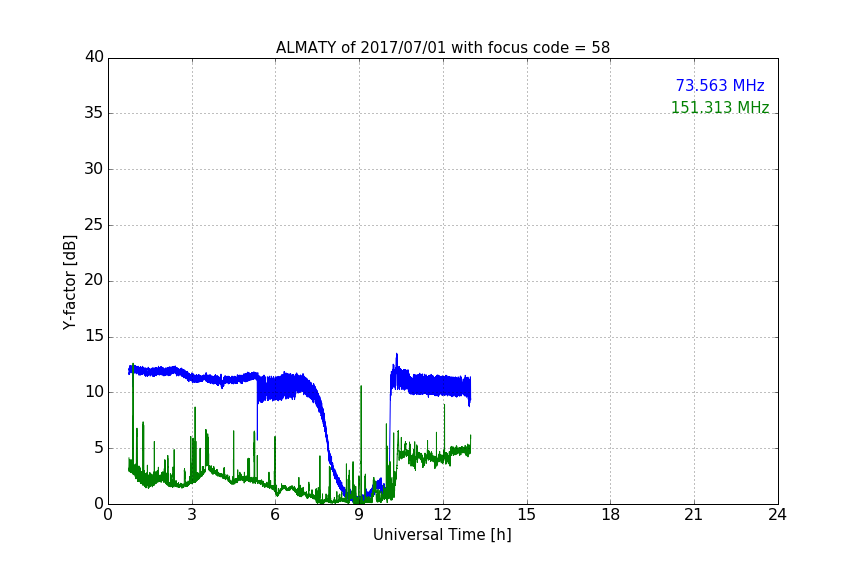Click x-axis tick label 21
Screen dimensions: 864x576
click(x=694, y=515)
